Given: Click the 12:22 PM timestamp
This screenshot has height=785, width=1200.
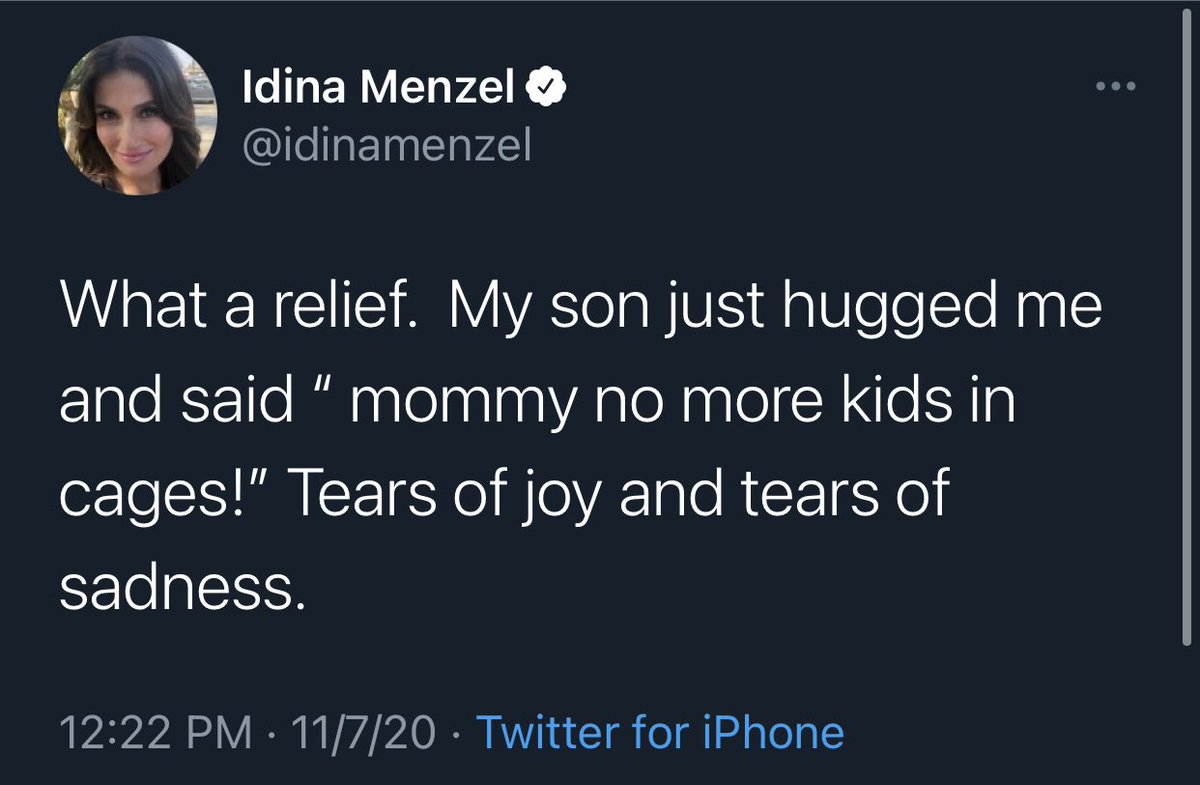Looking at the screenshot, I should click(155, 733).
